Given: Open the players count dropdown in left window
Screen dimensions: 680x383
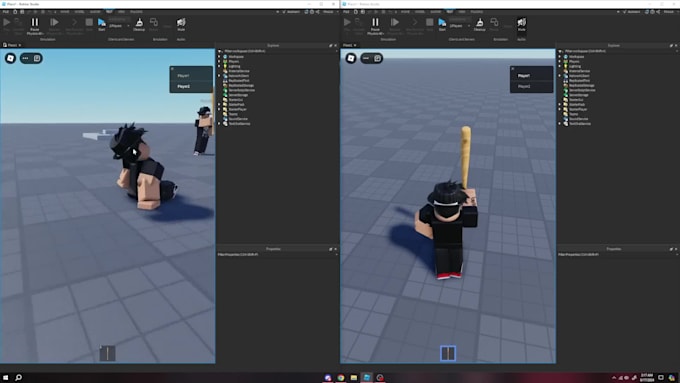Looking at the screenshot, I should point(119,26).
